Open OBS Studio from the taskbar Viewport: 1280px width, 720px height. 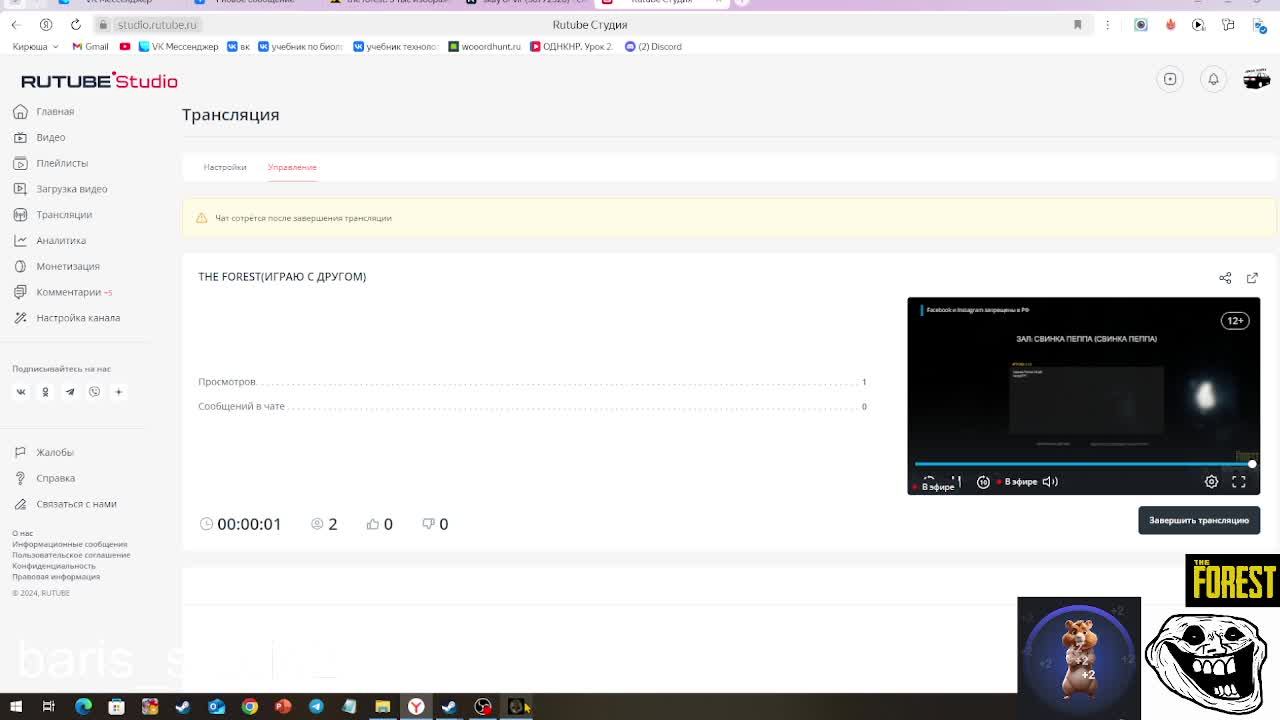tap(483, 707)
